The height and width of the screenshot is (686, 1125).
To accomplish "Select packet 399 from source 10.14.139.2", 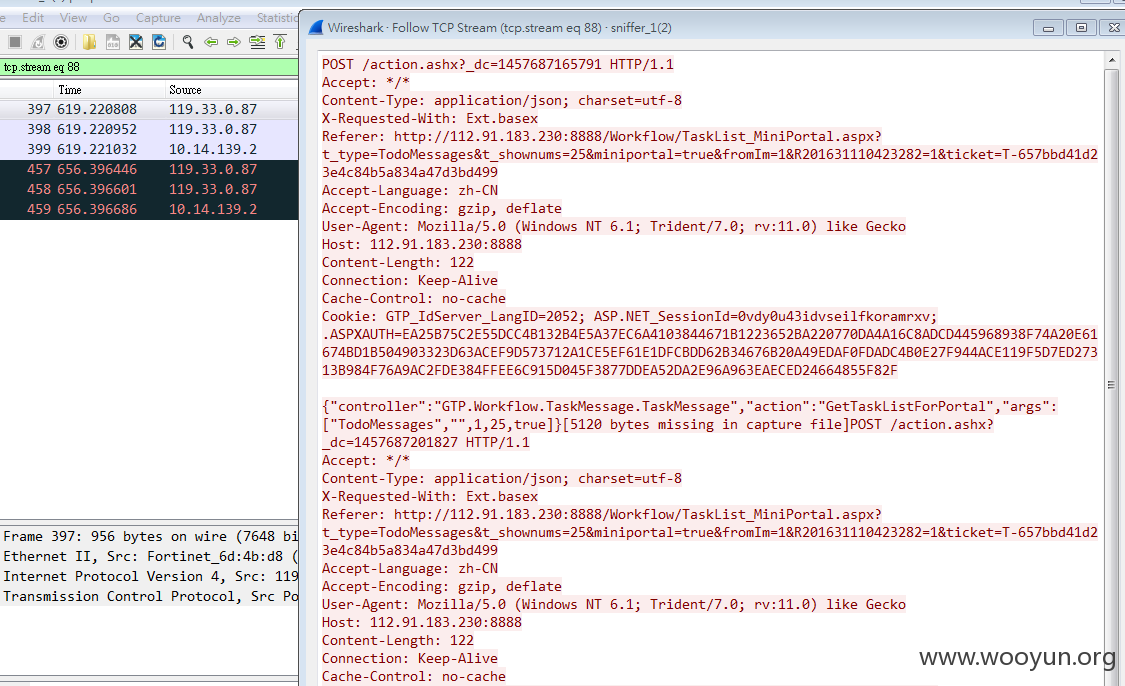I will pos(149,149).
